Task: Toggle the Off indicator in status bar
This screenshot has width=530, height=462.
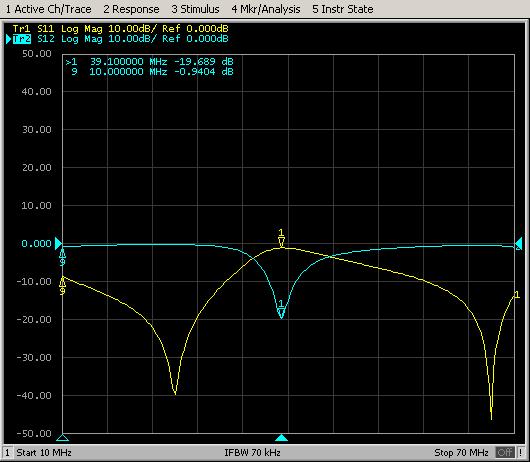Action: (505, 453)
